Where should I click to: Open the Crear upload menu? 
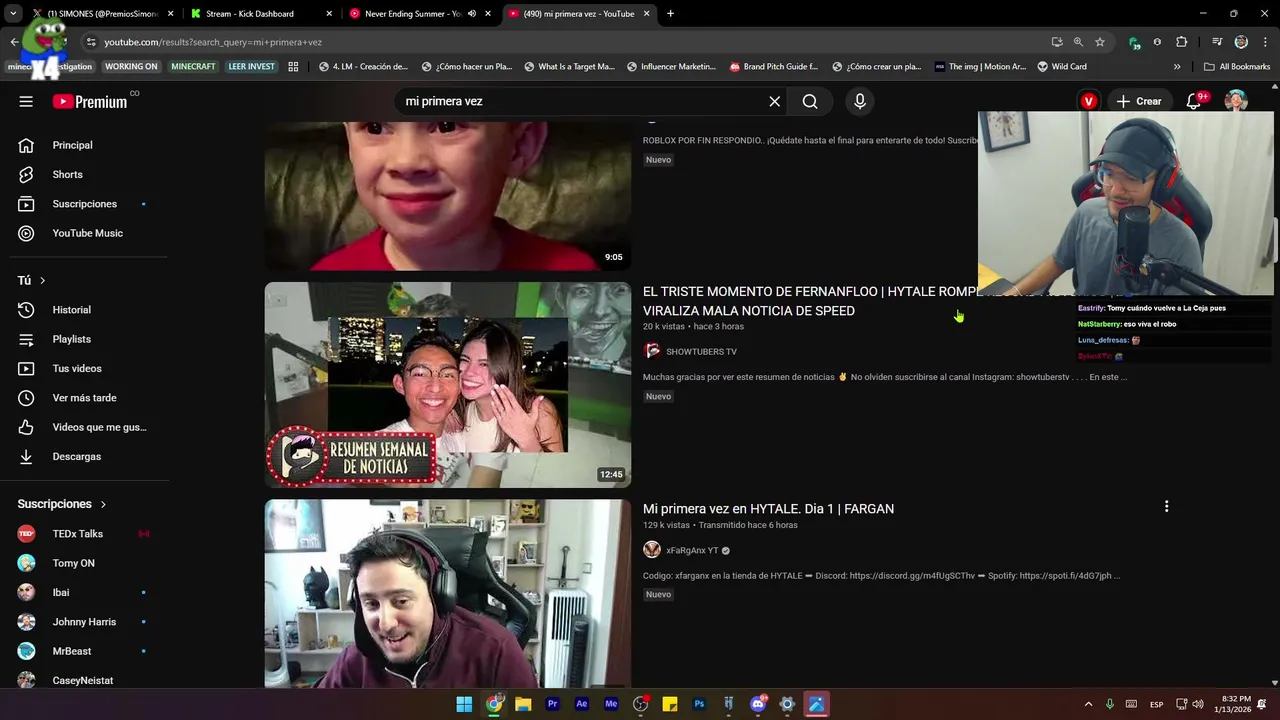click(x=1139, y=101)
